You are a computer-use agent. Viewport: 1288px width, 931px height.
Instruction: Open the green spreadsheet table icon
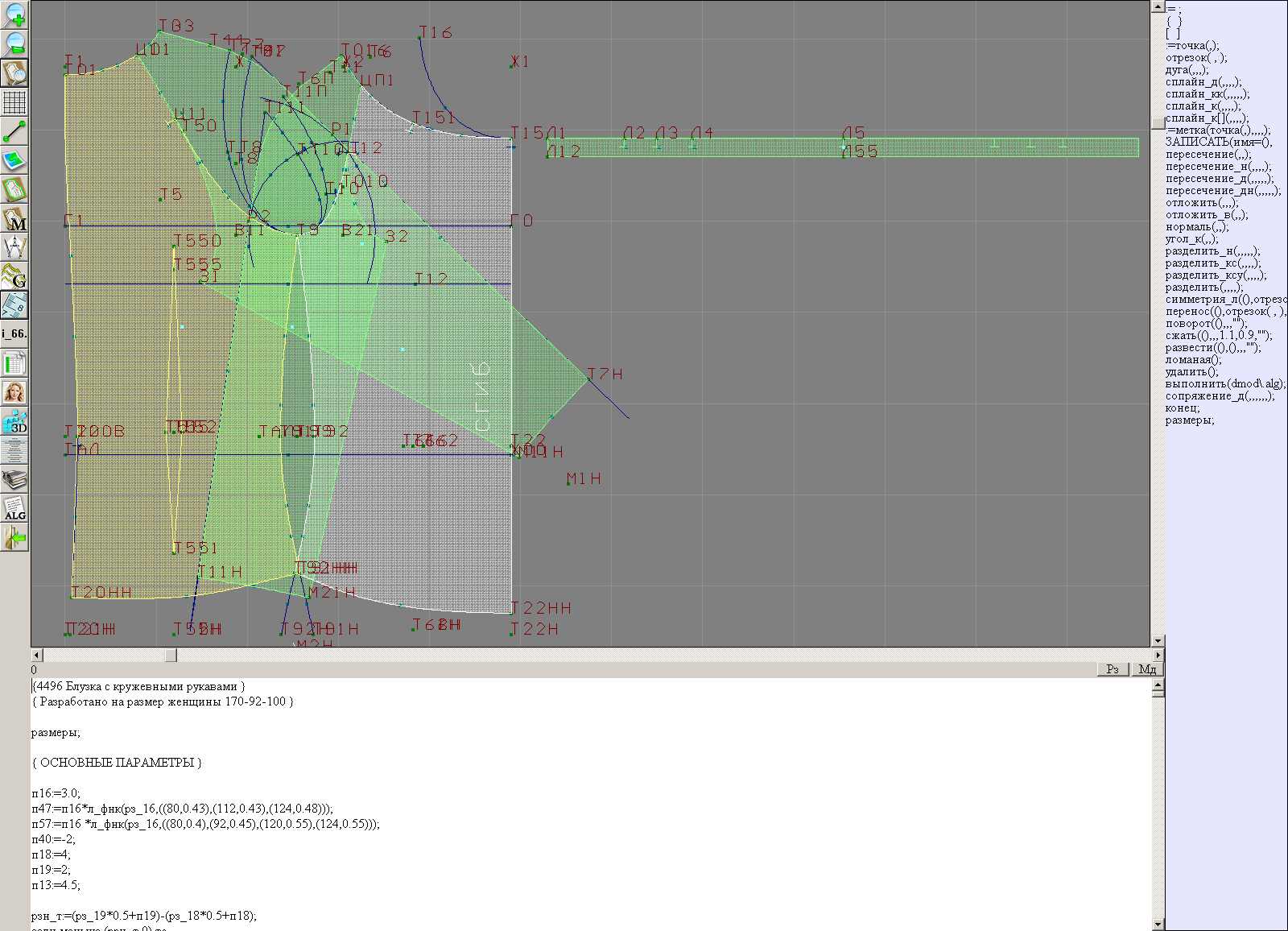[14, 364]
